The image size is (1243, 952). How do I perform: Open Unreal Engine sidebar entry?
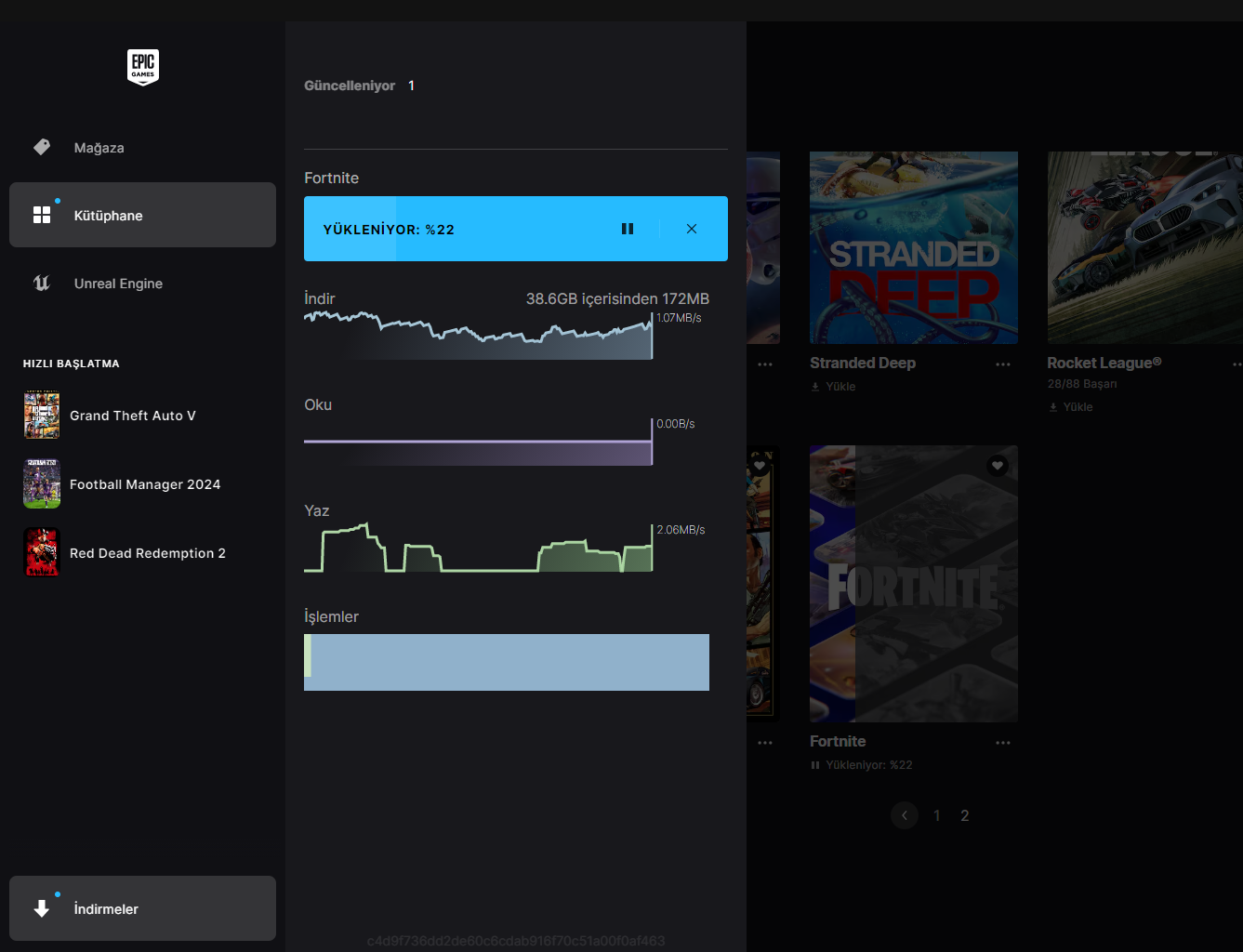point(142,283)
